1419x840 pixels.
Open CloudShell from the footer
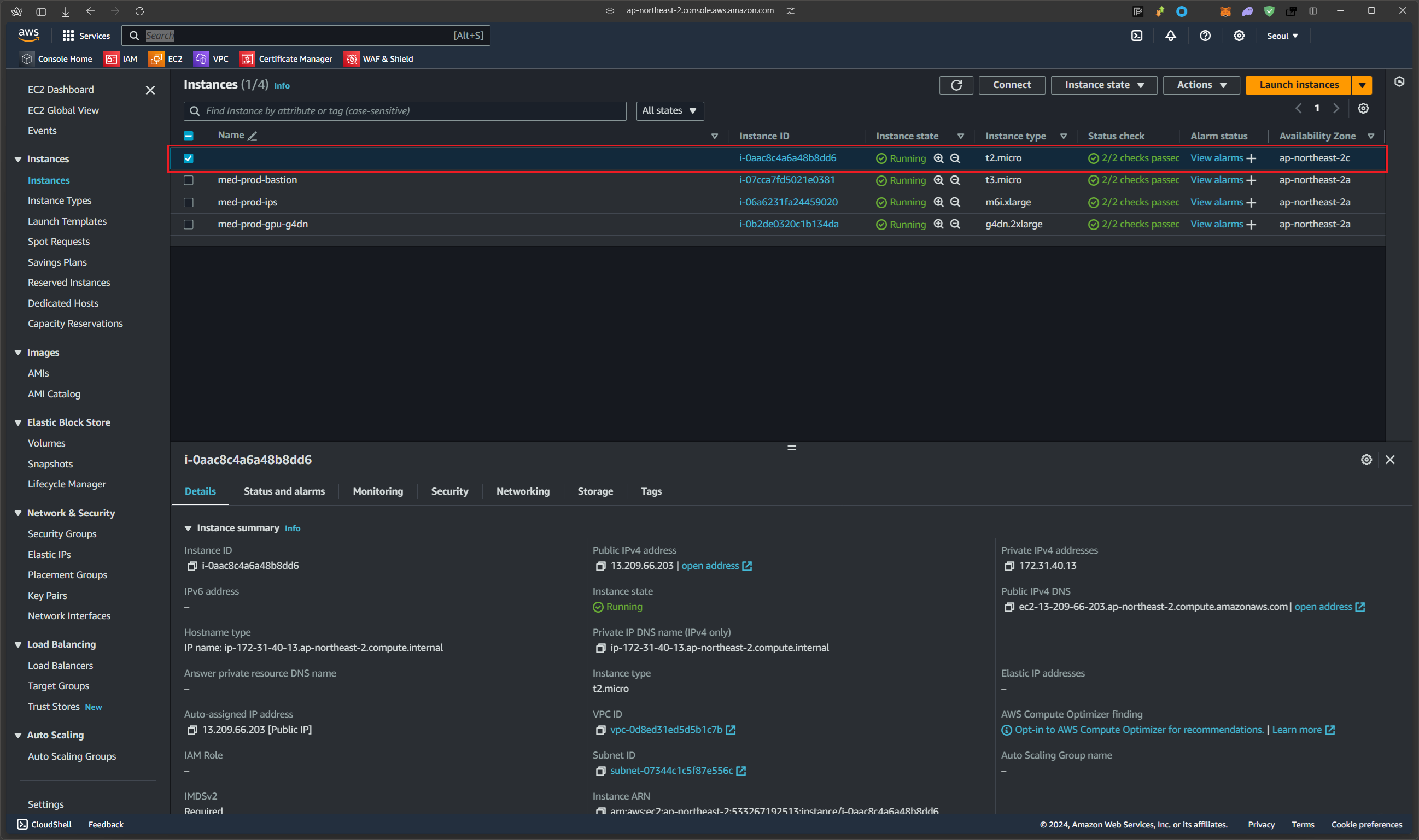(x=44, y=825)
